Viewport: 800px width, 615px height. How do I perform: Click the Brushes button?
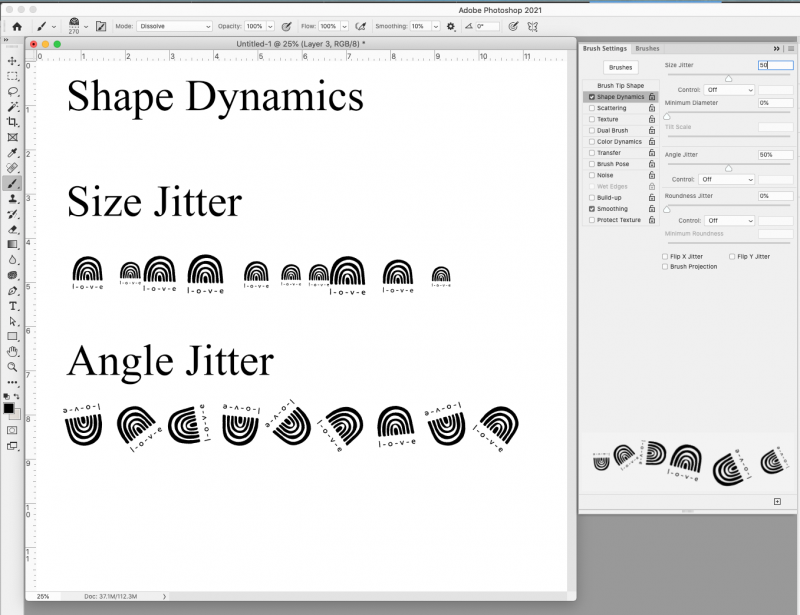tap(620, 67)
